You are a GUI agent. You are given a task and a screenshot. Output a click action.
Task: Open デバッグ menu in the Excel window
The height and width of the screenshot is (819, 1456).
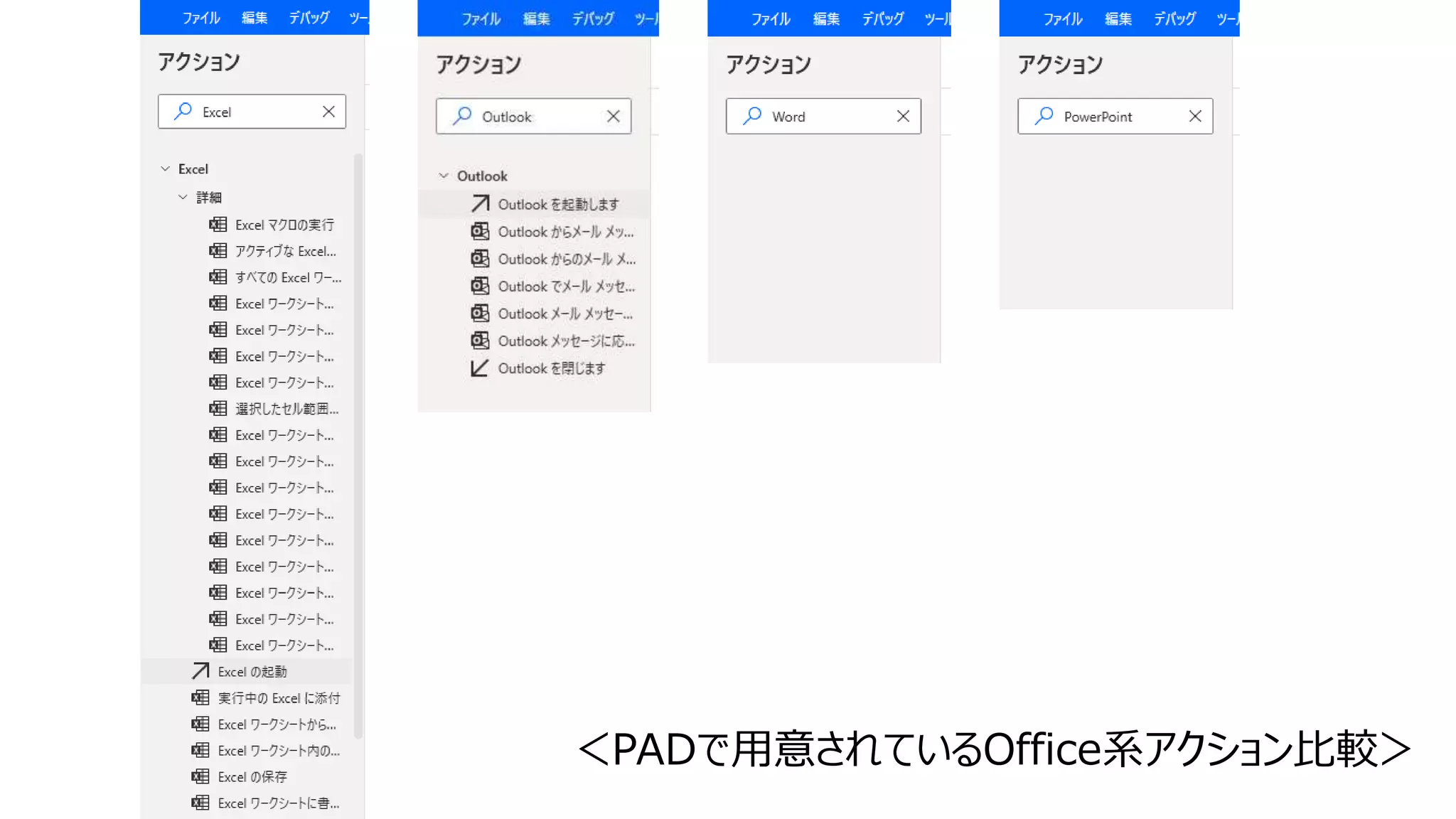click(309, 18)
